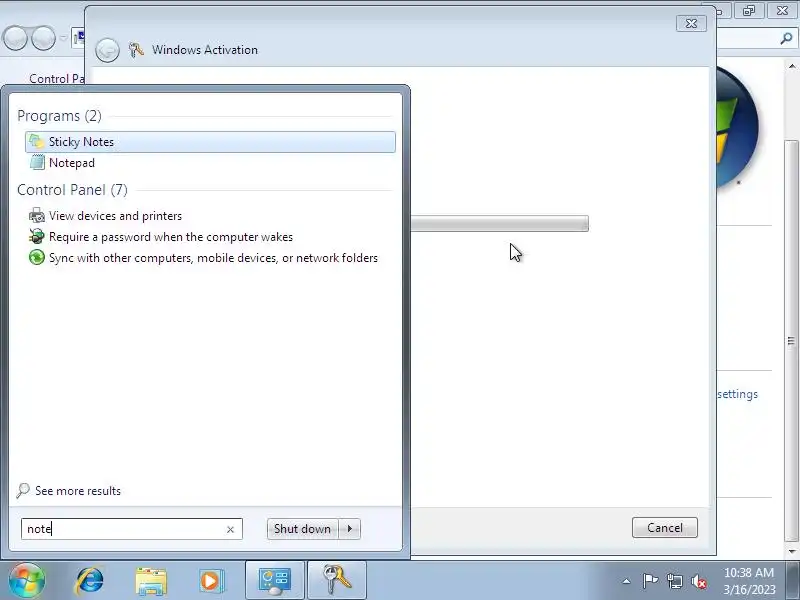
Task: Click the Start orb
Action: click(x=26, y=580)
